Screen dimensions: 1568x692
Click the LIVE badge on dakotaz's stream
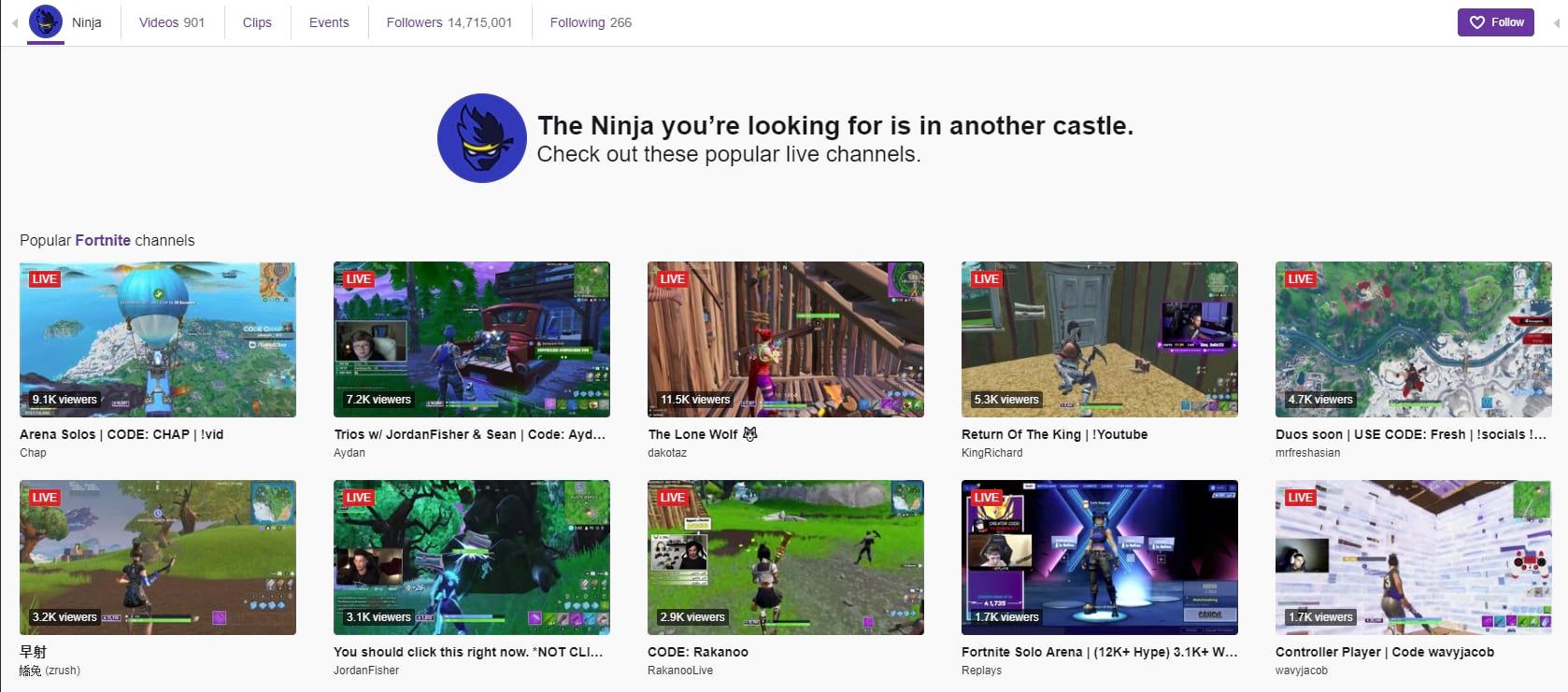coord(672,279)
